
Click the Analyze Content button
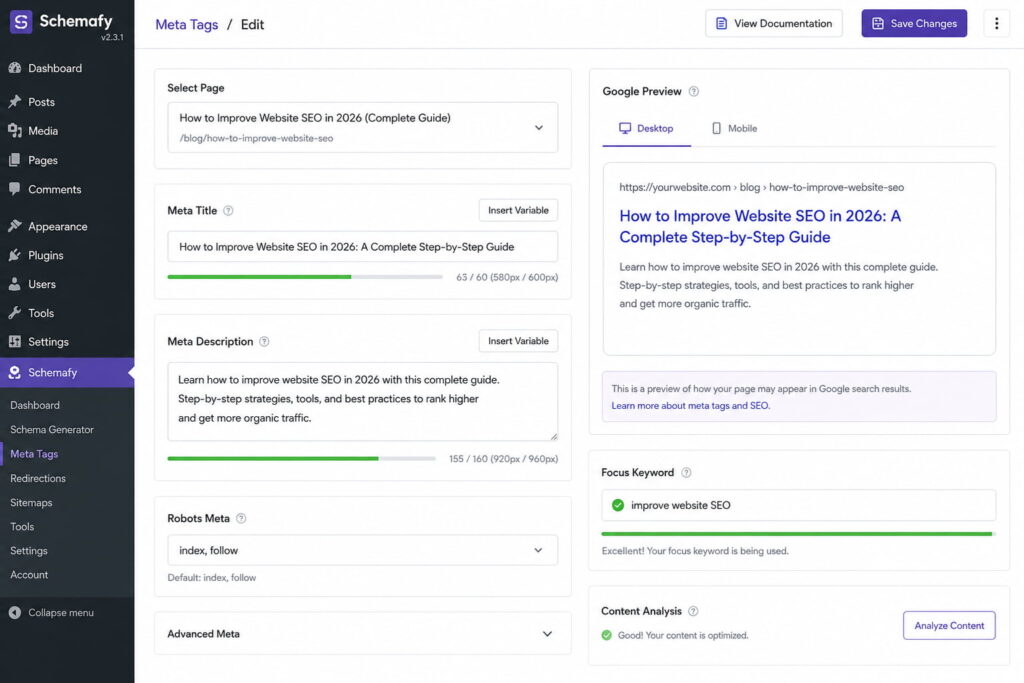point(949,626)
